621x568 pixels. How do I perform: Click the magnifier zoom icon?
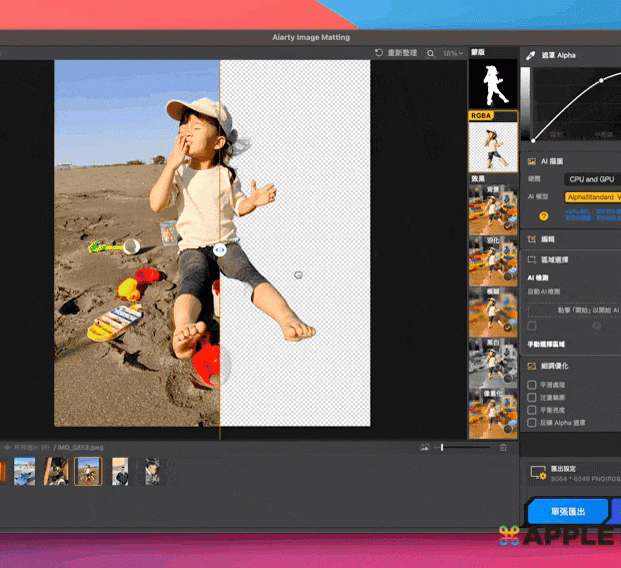(x=431, y=53)
